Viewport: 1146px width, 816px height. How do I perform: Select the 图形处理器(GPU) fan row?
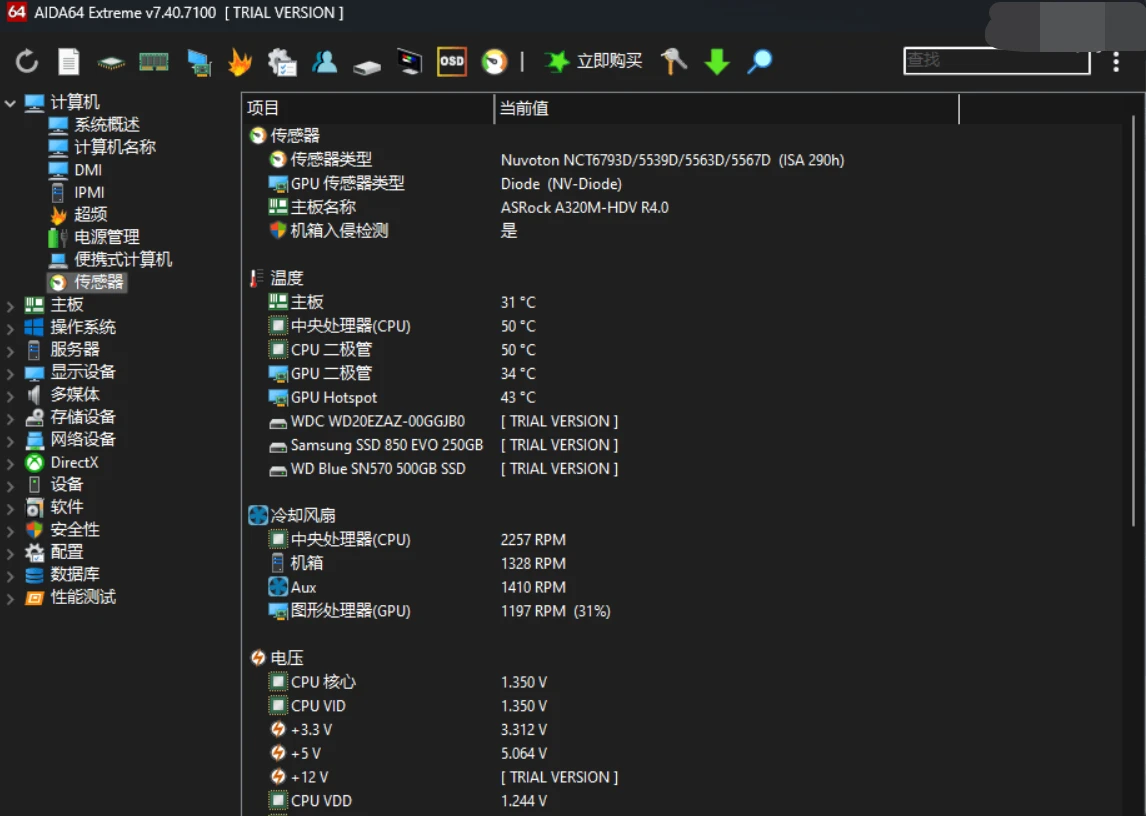(x=683, y=611)
